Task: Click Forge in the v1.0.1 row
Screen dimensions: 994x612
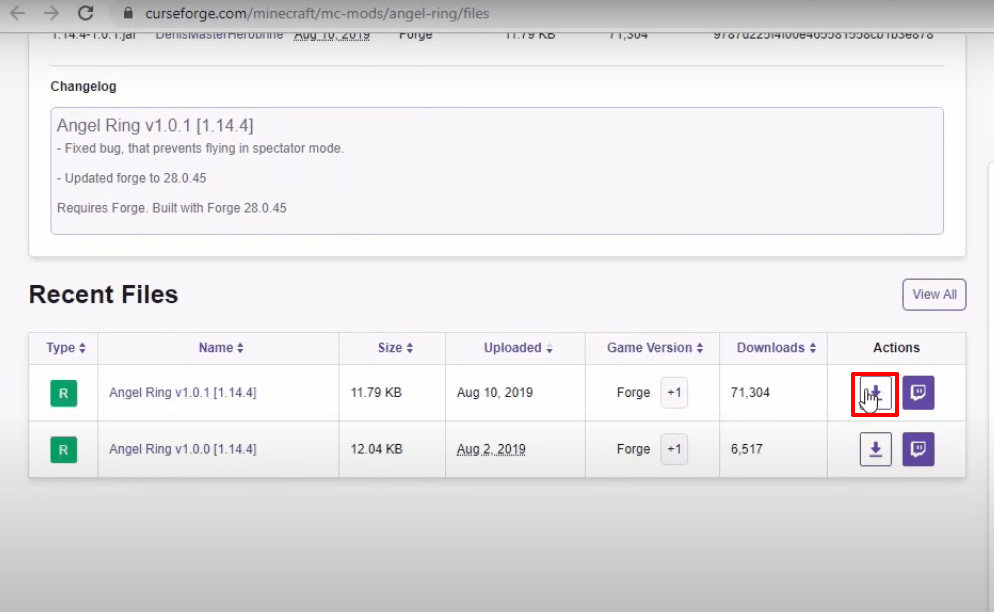Action: pos(633,393)
